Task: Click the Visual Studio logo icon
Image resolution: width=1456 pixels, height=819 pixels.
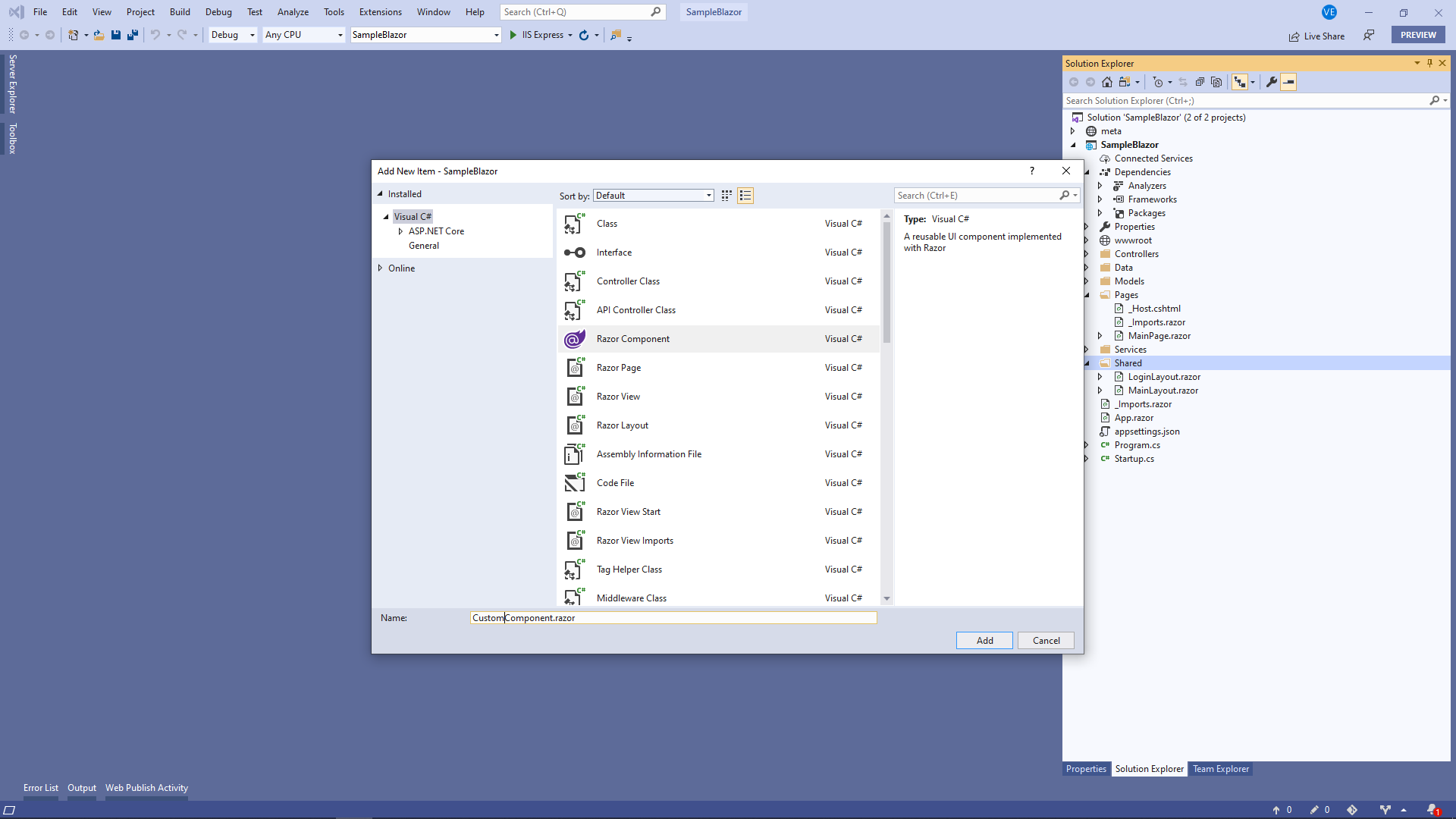Action: pyautogui.click(x=16, y=12)
